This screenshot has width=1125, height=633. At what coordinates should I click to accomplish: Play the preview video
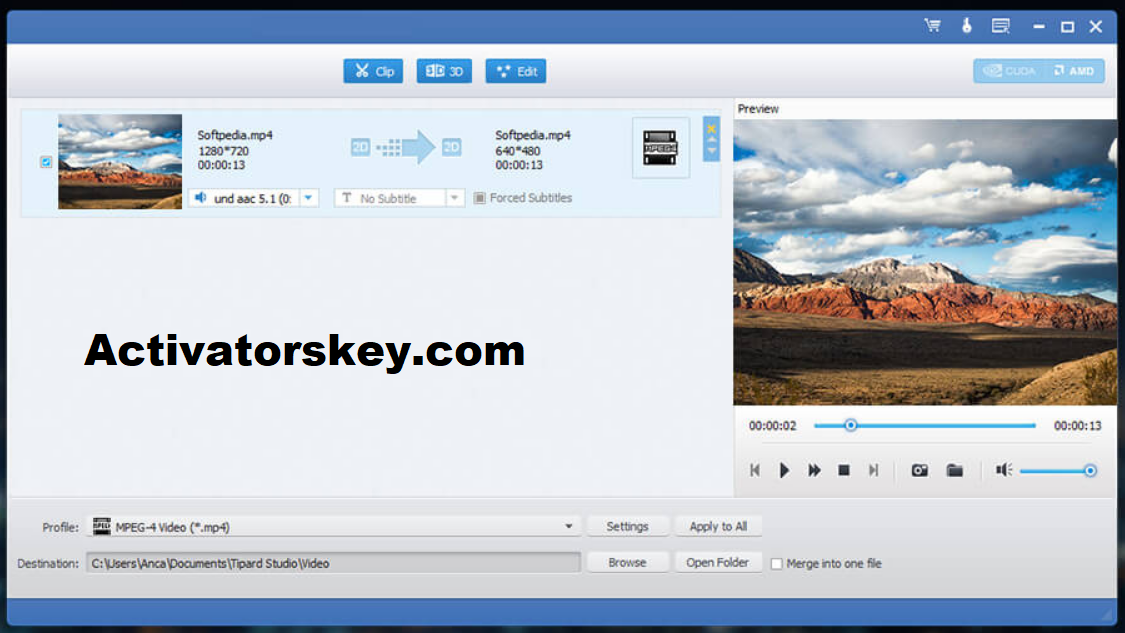(x=784, y=470)
